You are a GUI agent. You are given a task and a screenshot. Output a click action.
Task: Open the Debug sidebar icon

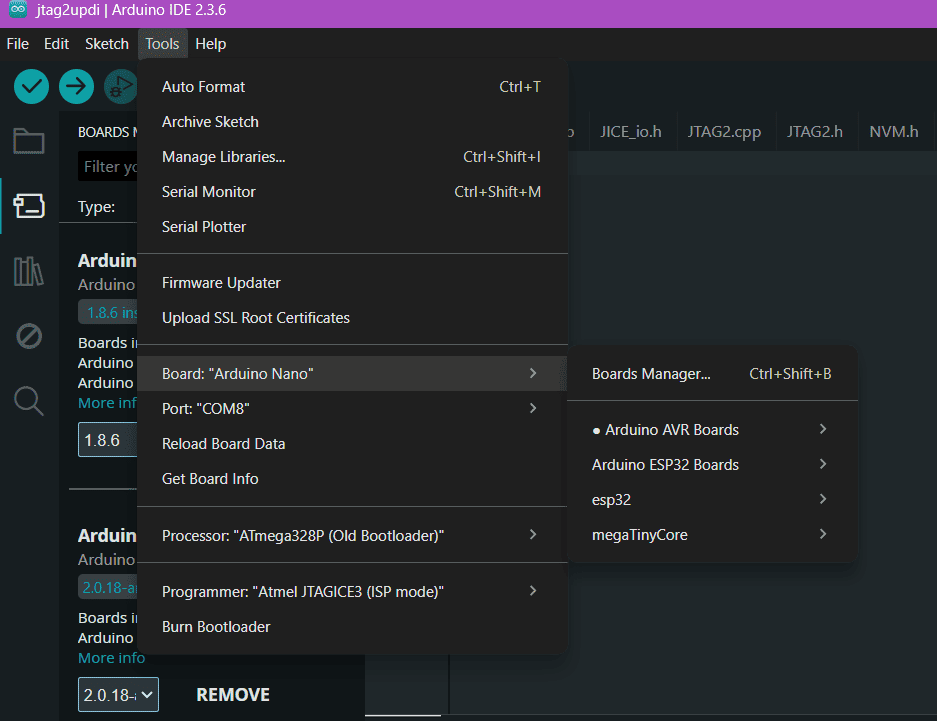click(29, 336)
